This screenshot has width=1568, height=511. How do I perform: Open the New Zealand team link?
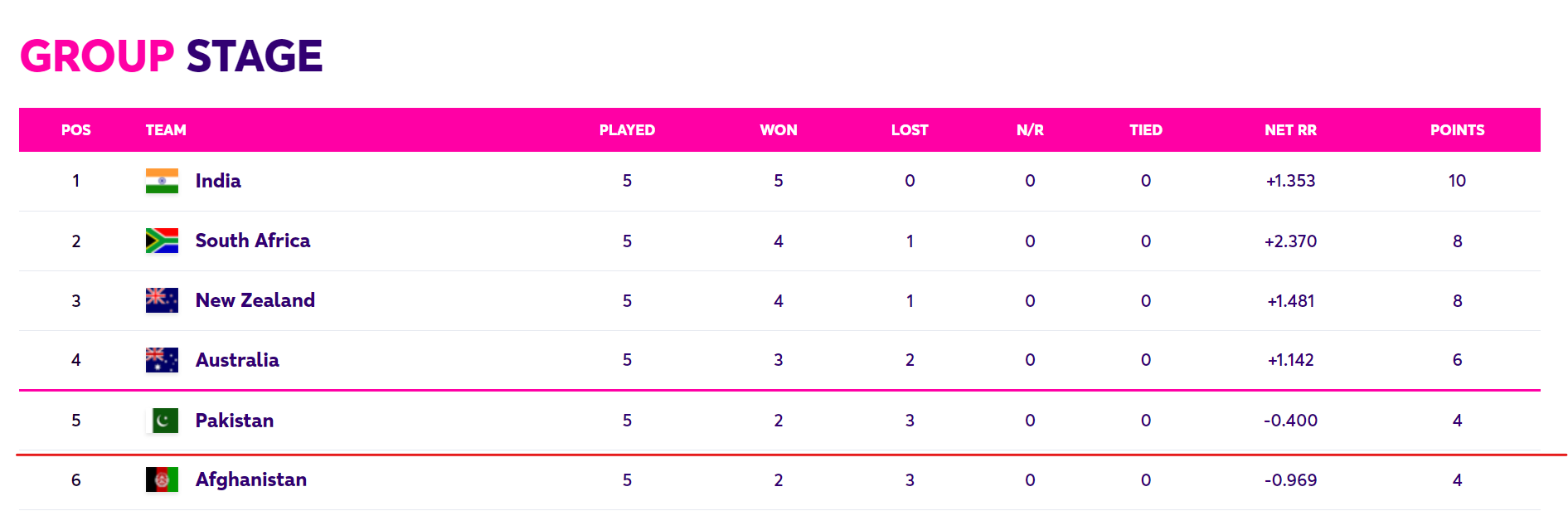pyautogui.click(x=255, y=300)
